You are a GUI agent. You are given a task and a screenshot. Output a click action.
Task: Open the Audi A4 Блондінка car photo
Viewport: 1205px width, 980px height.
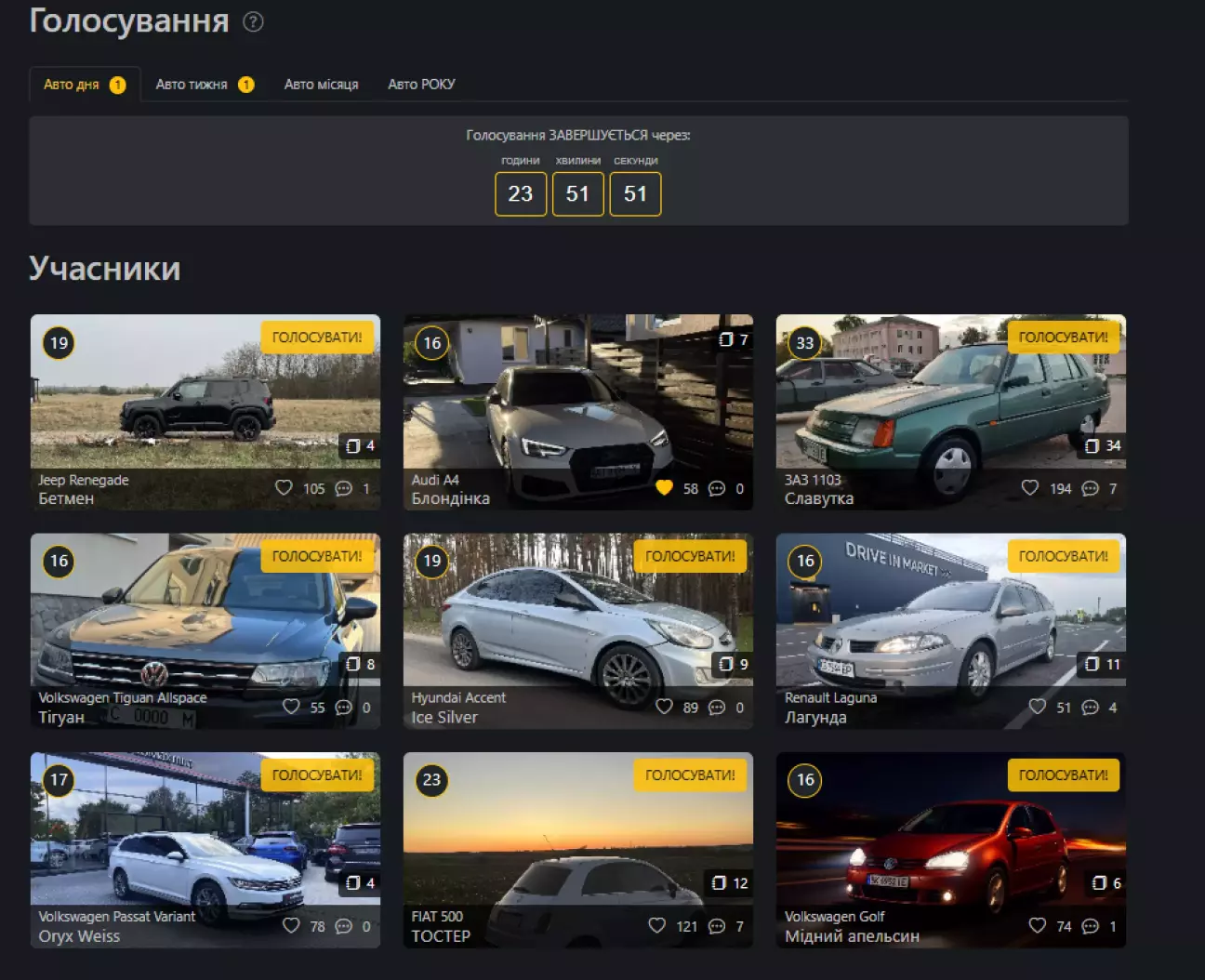point(578,412)
